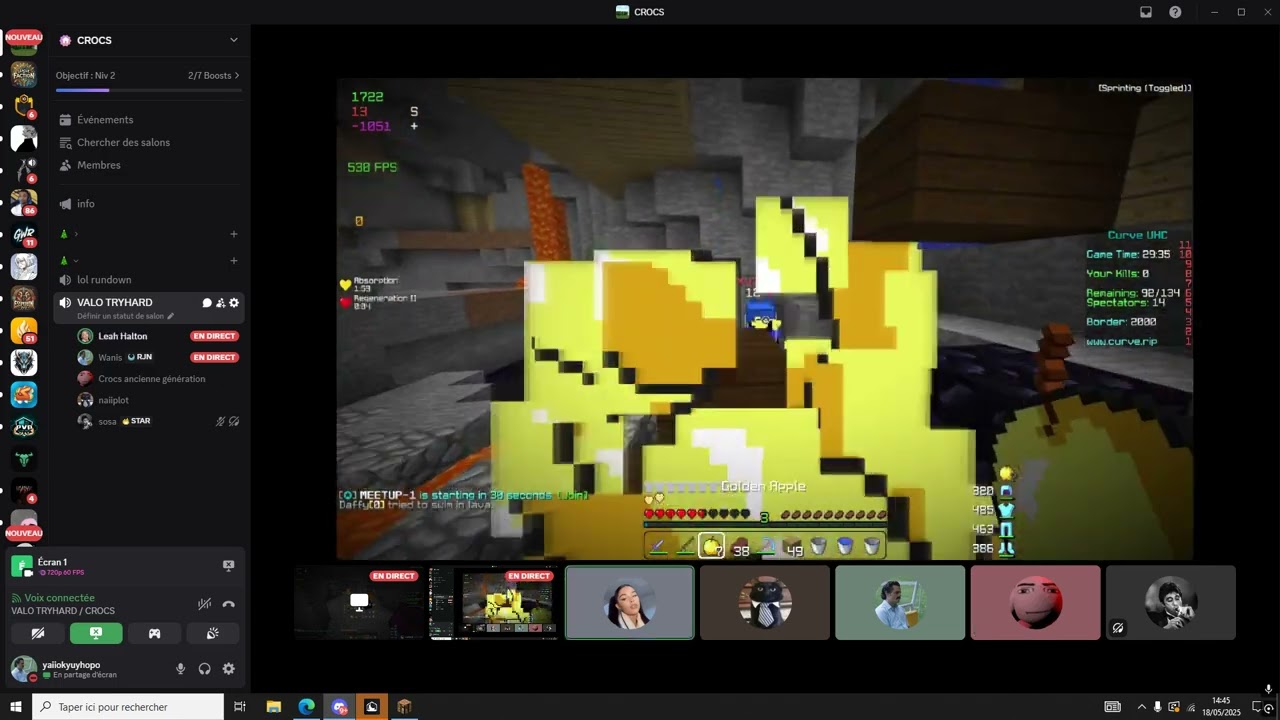This screenshot has height=720, width=1280.
Task: Start an activity with gamepad button
Action: [x=154, y=633]
